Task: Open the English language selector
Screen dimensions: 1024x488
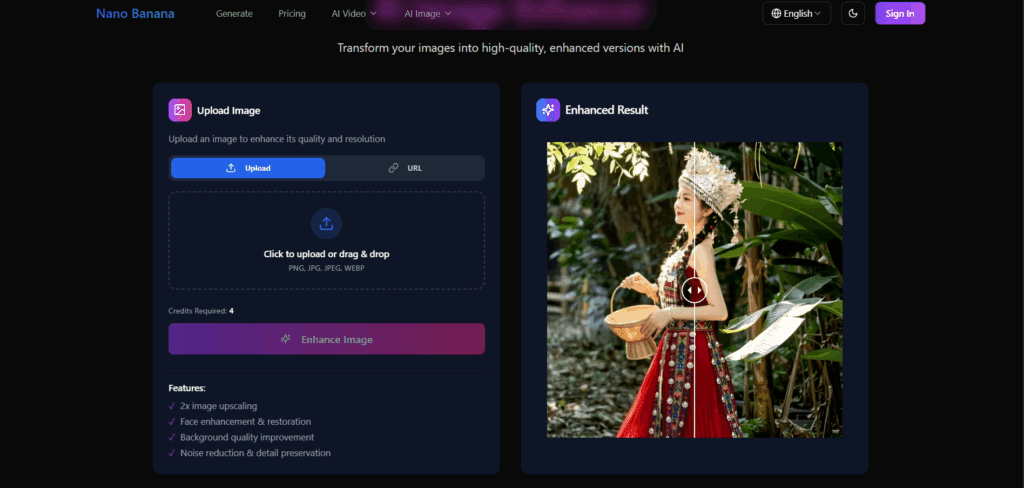Action: pos(796,13)
